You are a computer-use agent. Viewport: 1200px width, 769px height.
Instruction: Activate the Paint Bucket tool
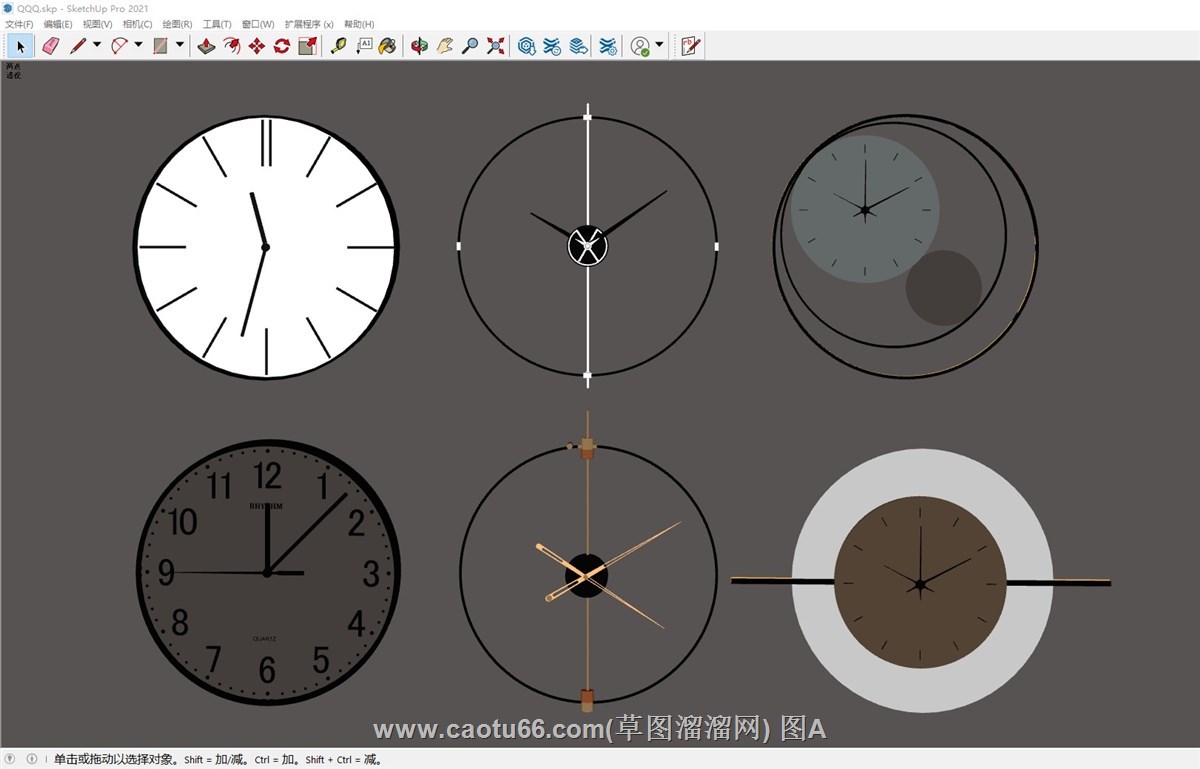point(387,46)
